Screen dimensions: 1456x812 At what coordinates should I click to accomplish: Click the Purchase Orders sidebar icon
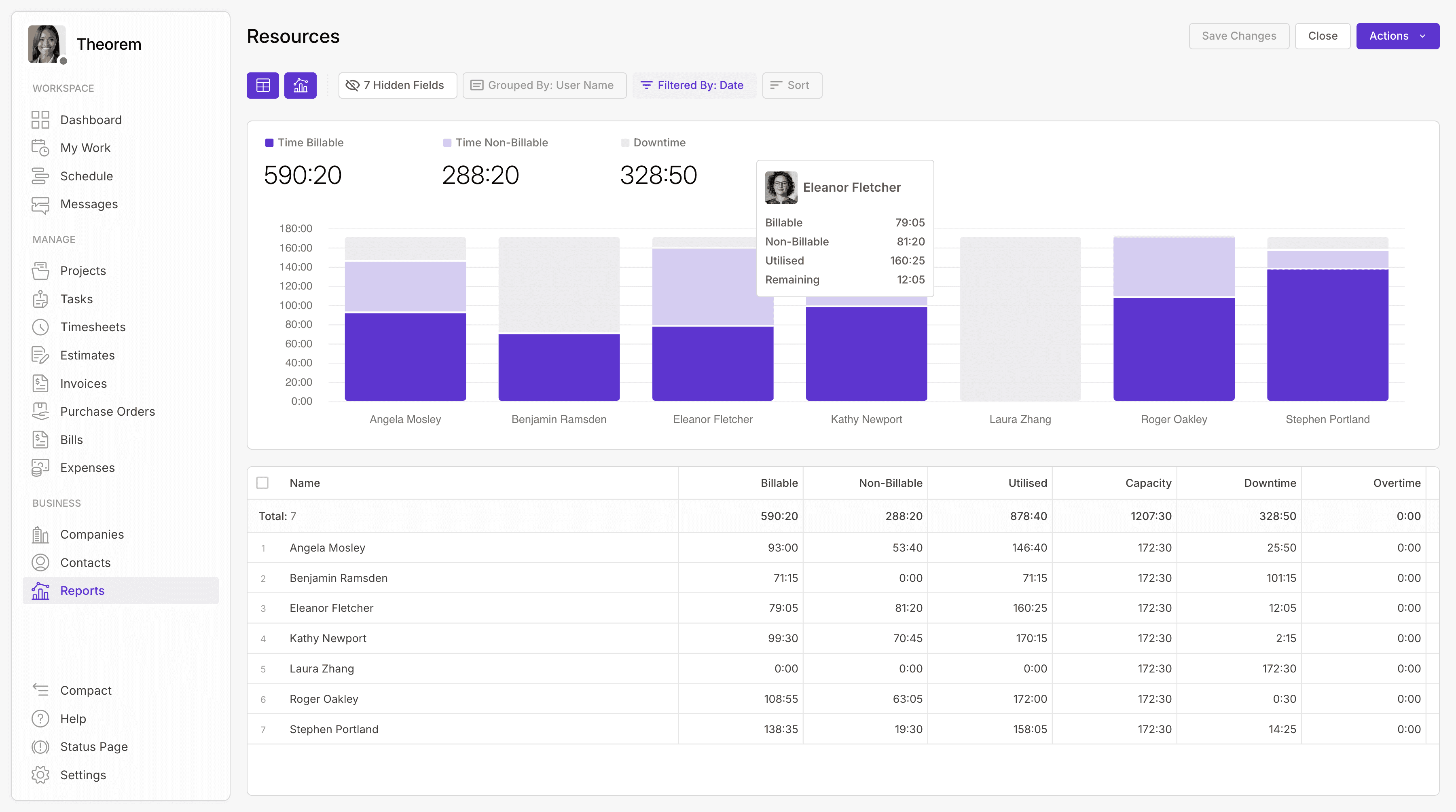coord(40,411)
